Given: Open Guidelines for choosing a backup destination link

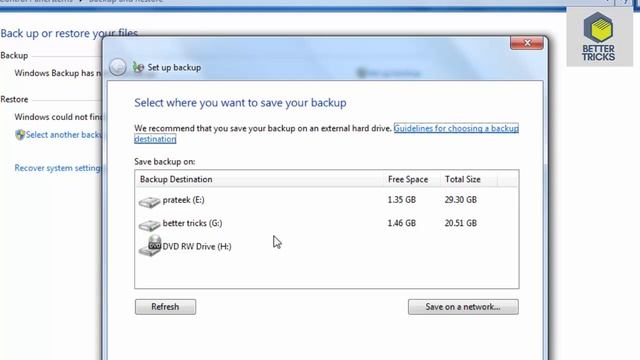Looking at the screenshot, I should (x=456, y=129).
